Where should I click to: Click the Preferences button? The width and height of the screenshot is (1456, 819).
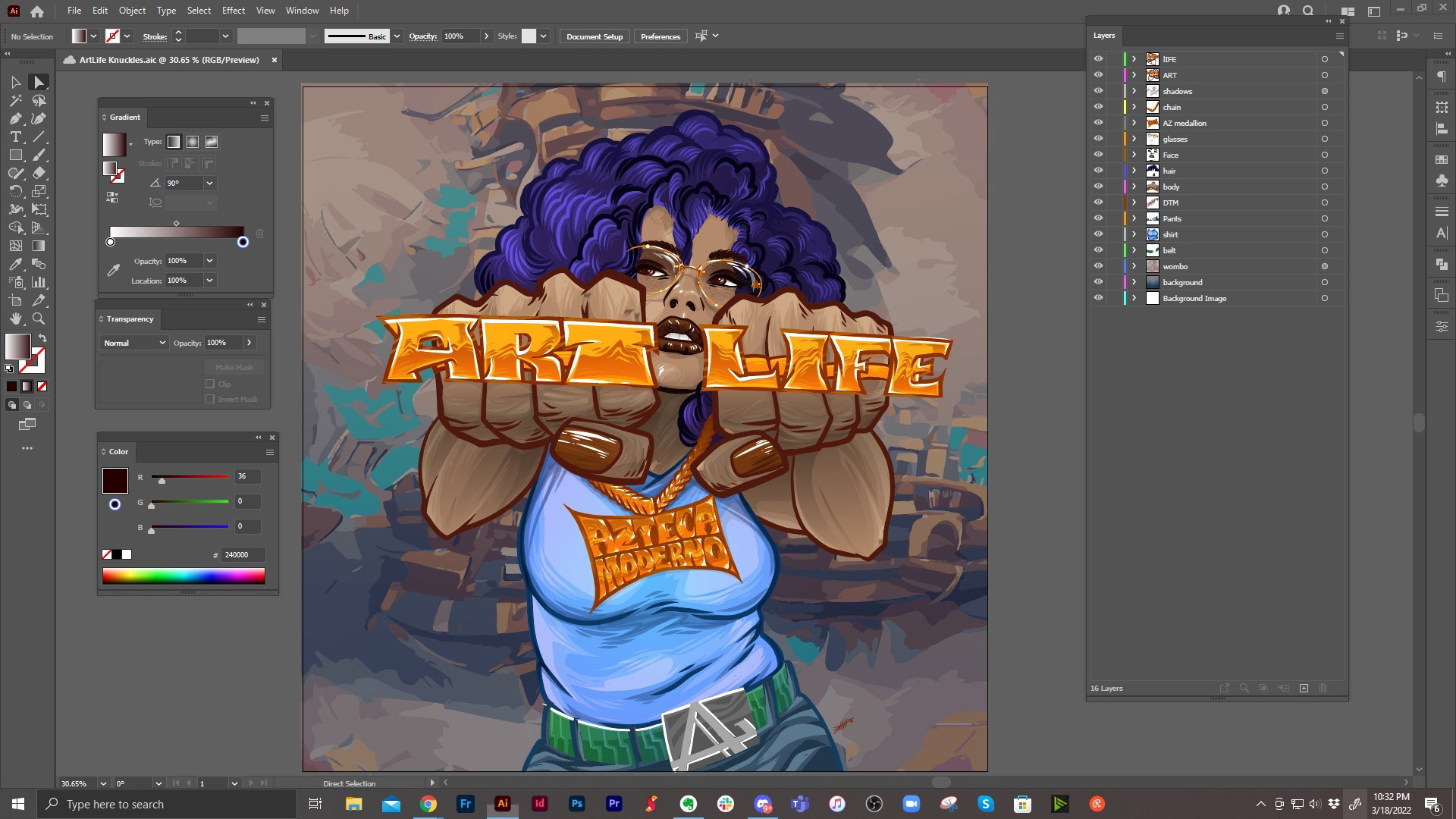click(x=660, y=36)
